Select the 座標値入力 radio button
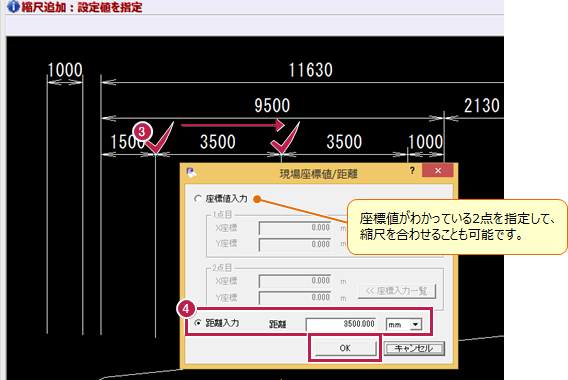Image resolution: width=568 pixels, height=380 pixels. point(198,199)
